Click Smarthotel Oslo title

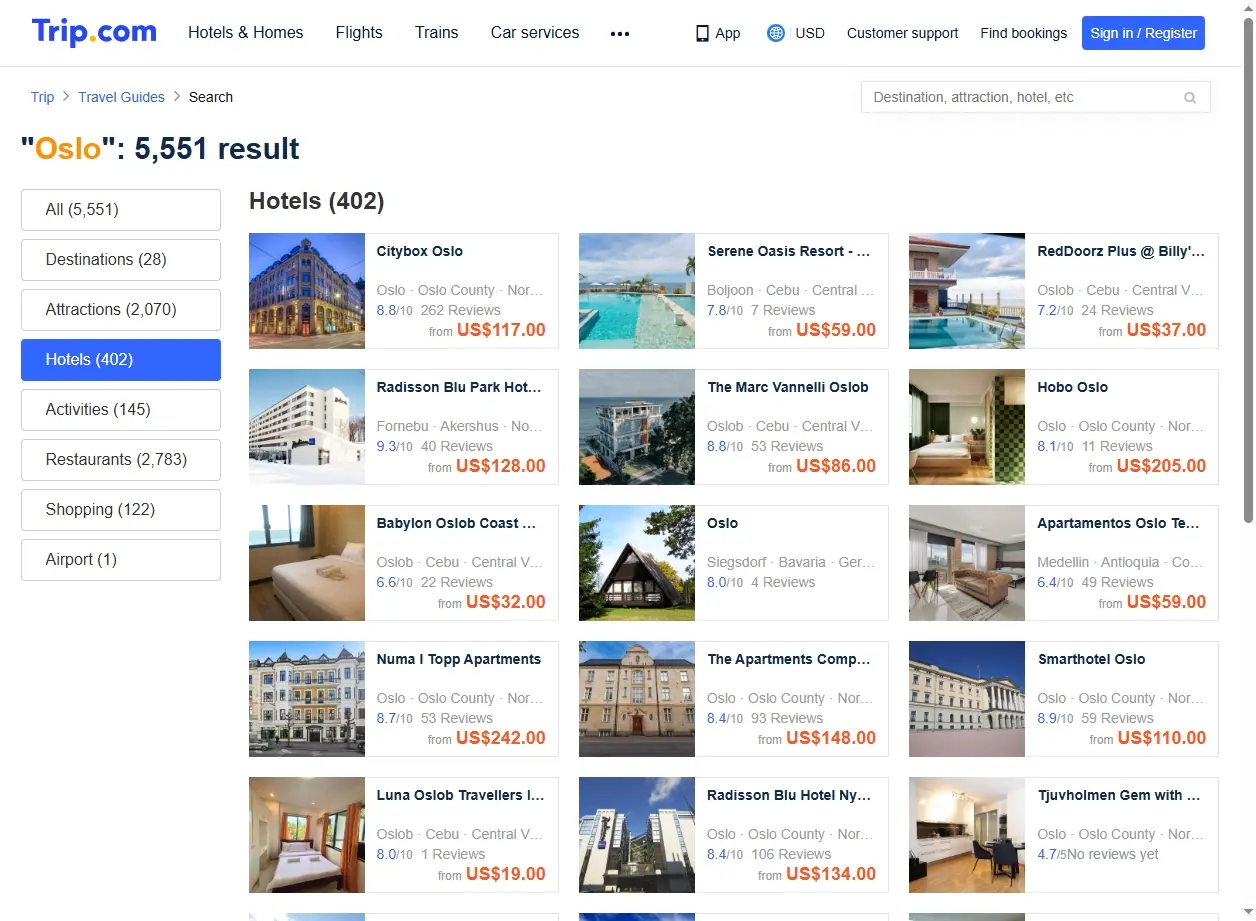[1091, 659]
